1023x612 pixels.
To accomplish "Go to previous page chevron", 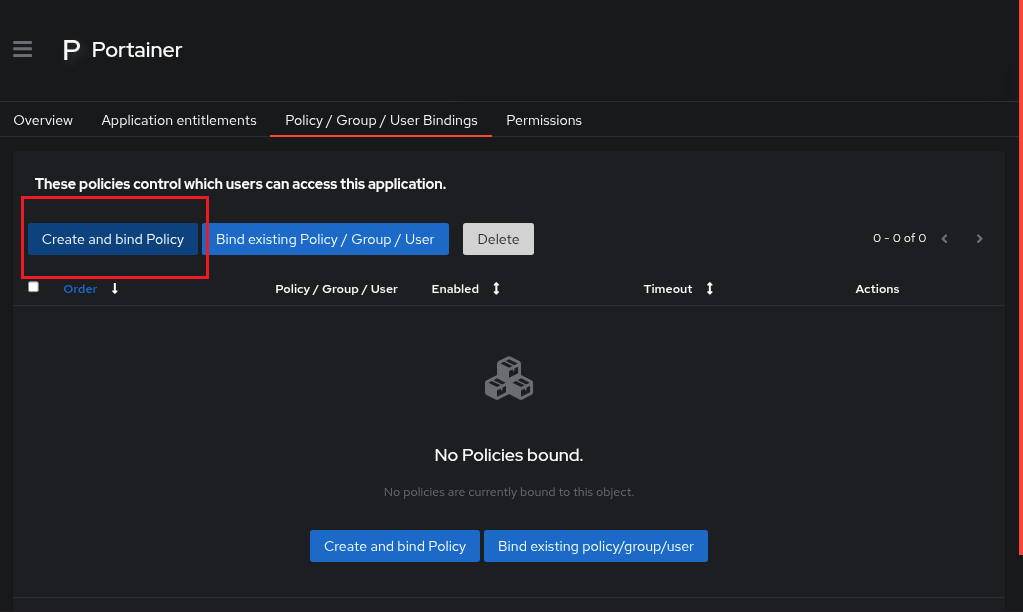I will (944, 239).
